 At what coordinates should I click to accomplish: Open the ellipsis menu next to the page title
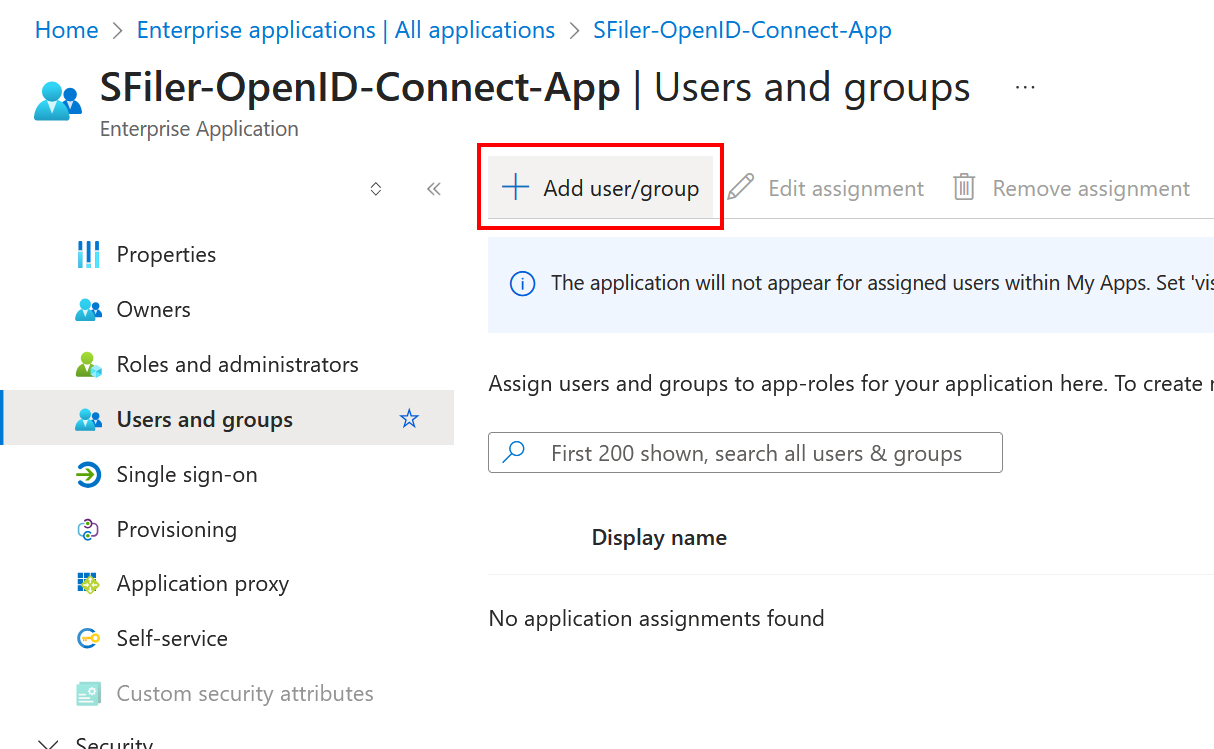pos(1025,87)
